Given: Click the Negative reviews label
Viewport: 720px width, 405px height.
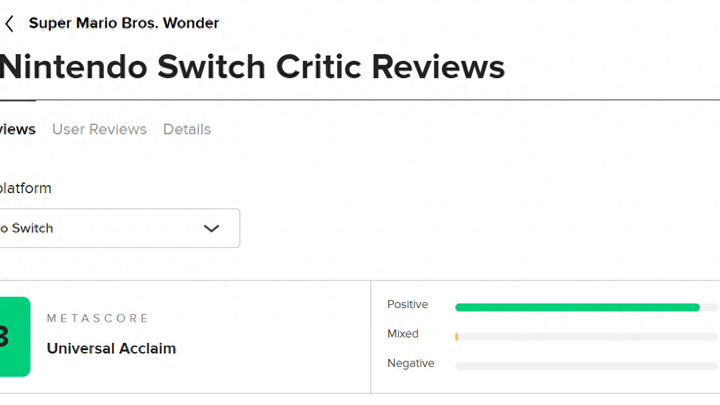Looking at the screenshot, I should [x=410, y=363].
